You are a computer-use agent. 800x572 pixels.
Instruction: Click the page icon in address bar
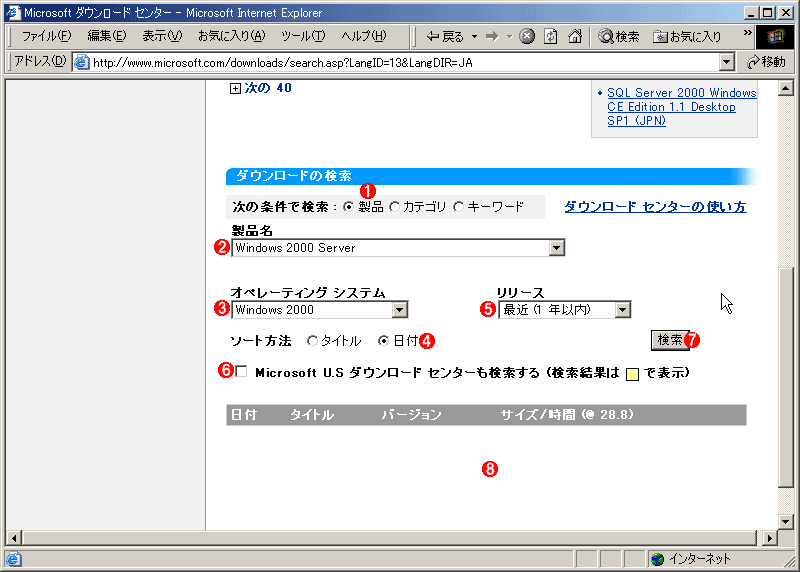click(81, 62)
